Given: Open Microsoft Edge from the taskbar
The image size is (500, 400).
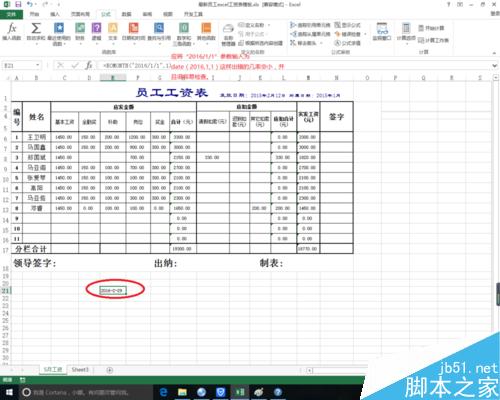Looking at the screenshot, I should (x=163, y=392).
